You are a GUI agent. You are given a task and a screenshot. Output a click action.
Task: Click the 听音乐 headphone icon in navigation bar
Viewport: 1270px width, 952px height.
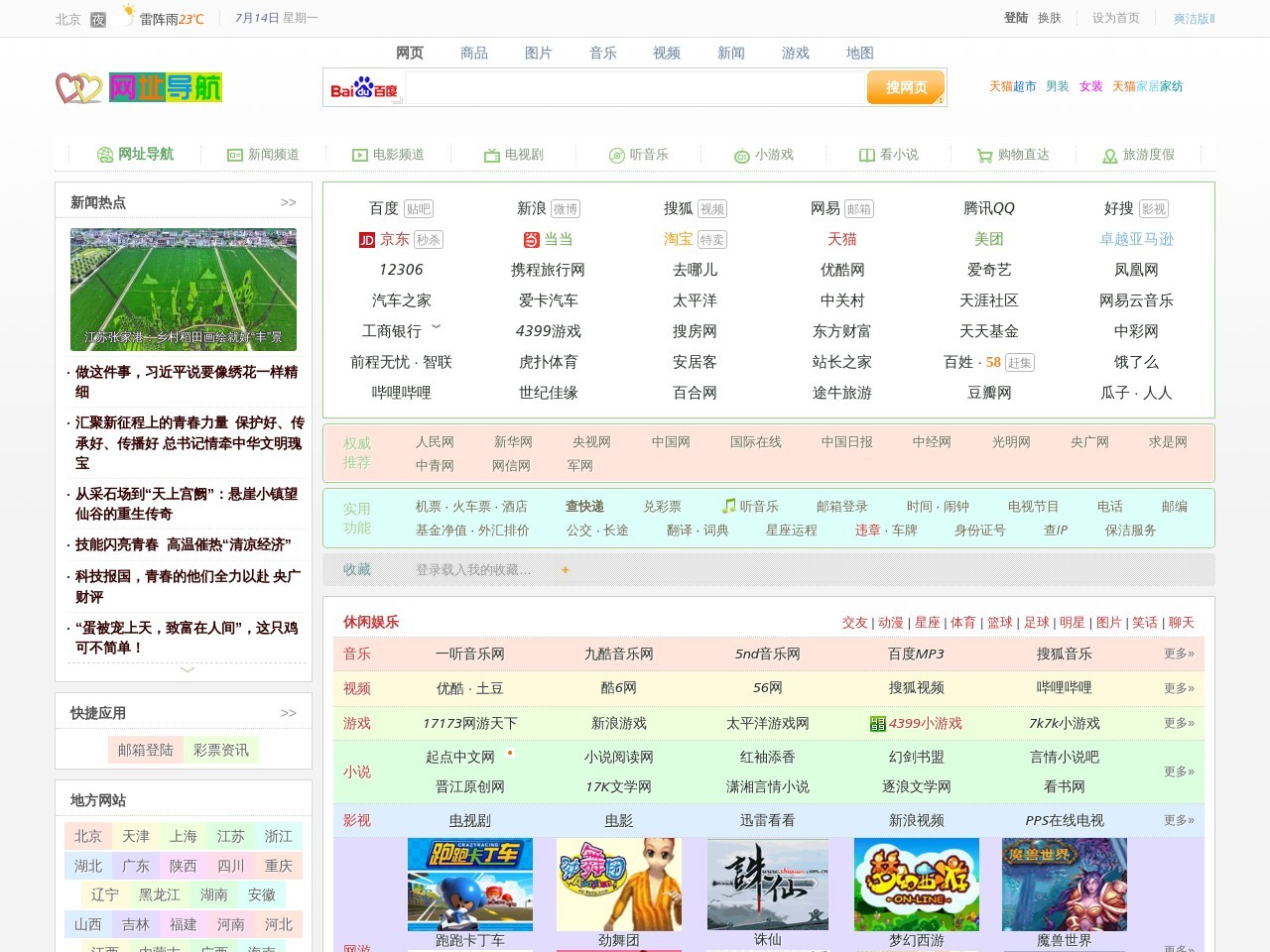point(616,156)
